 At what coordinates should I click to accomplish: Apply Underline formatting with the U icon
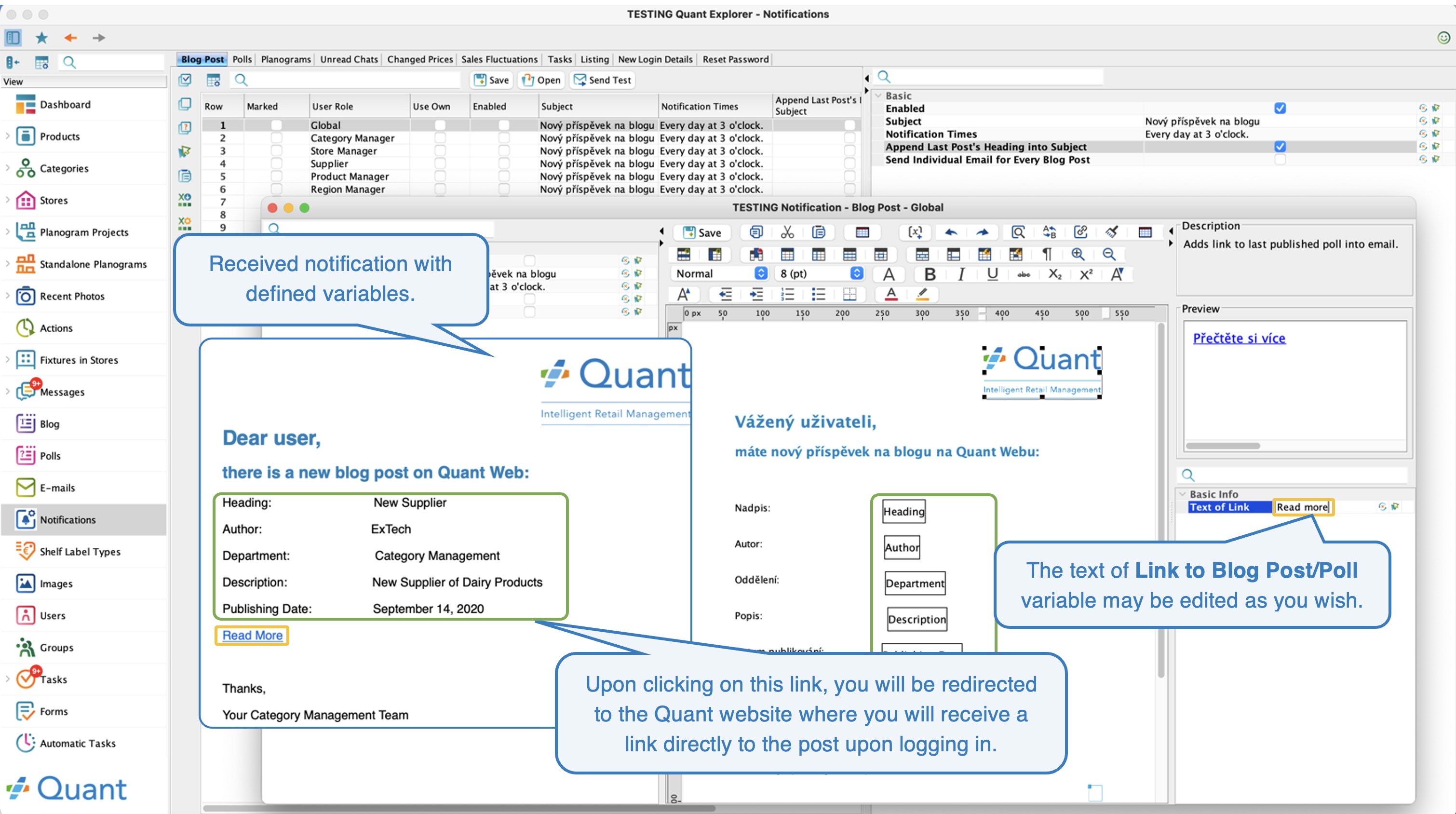[x=992, y=274]
